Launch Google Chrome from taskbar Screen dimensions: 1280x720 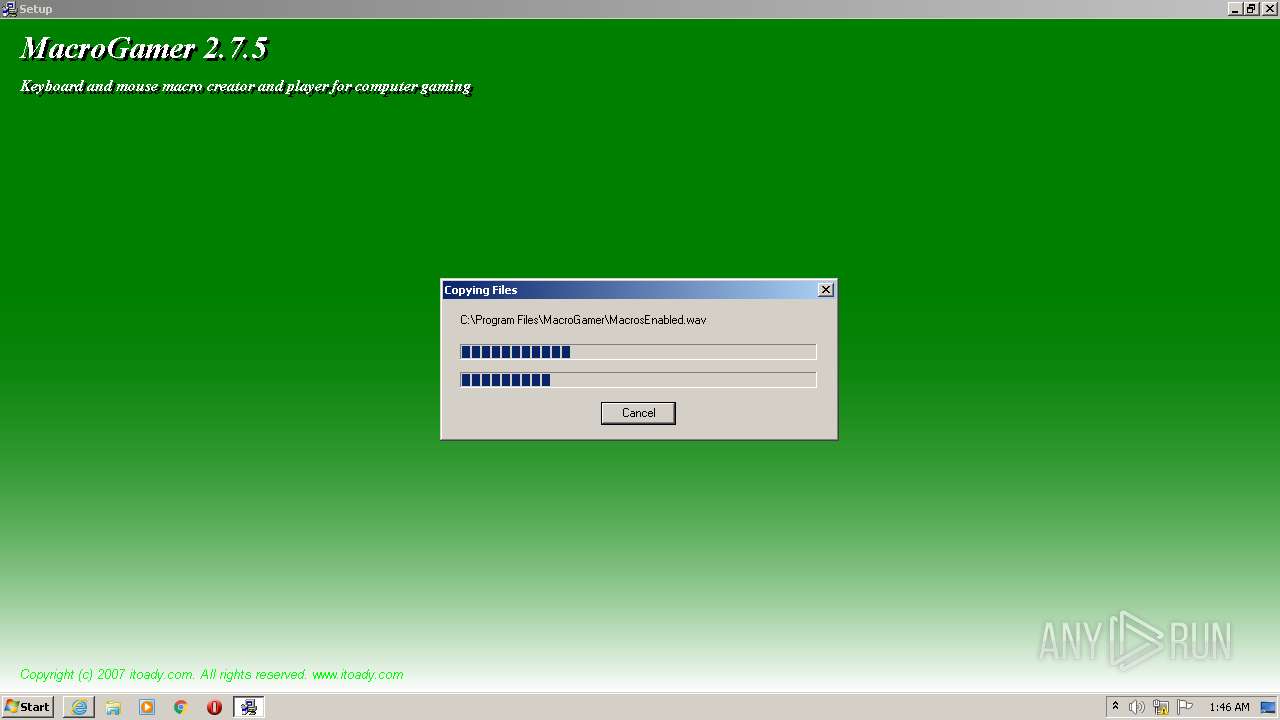point(181,707)
